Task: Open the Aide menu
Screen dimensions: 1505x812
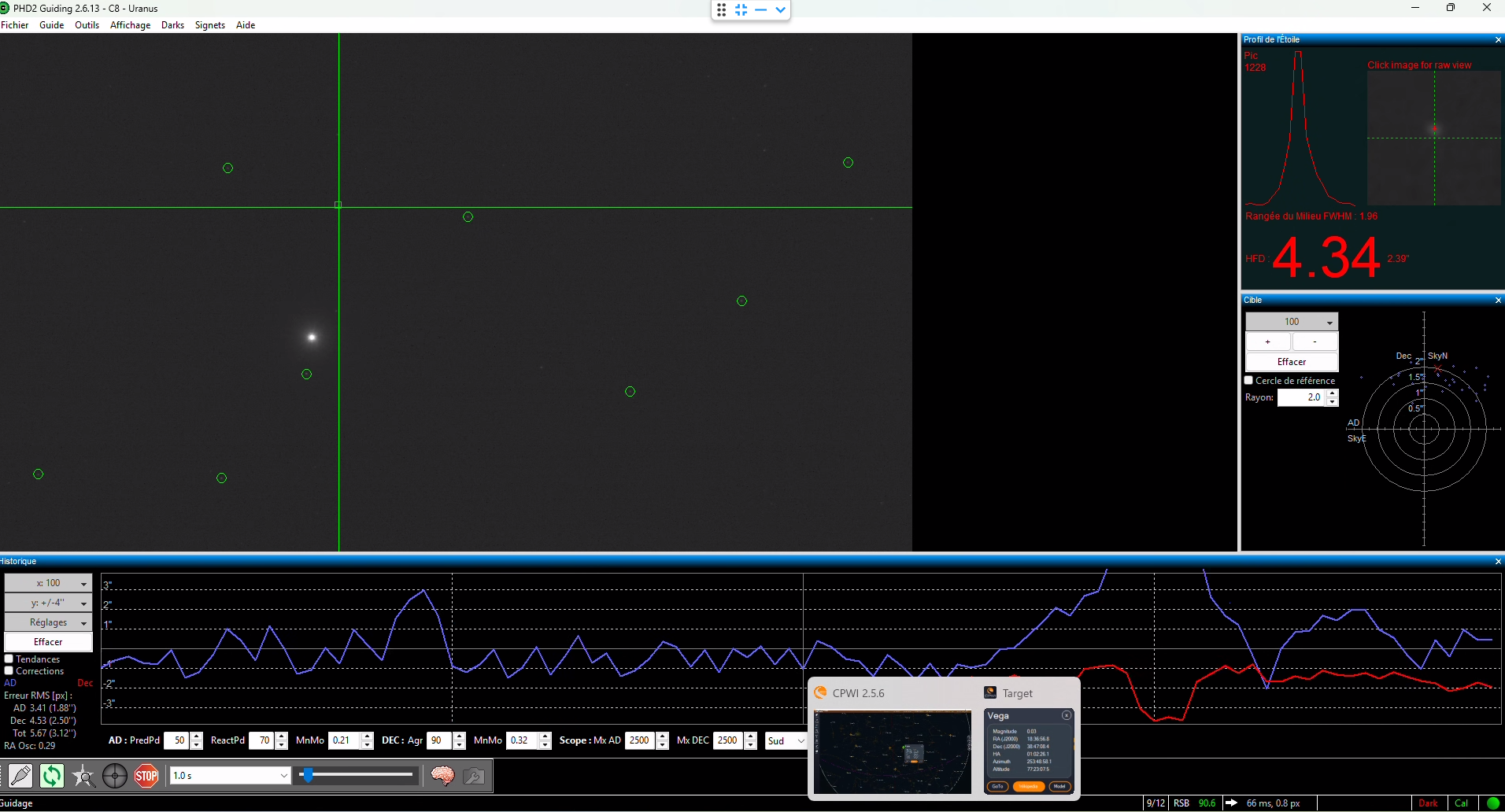Action: pos(246,25)
